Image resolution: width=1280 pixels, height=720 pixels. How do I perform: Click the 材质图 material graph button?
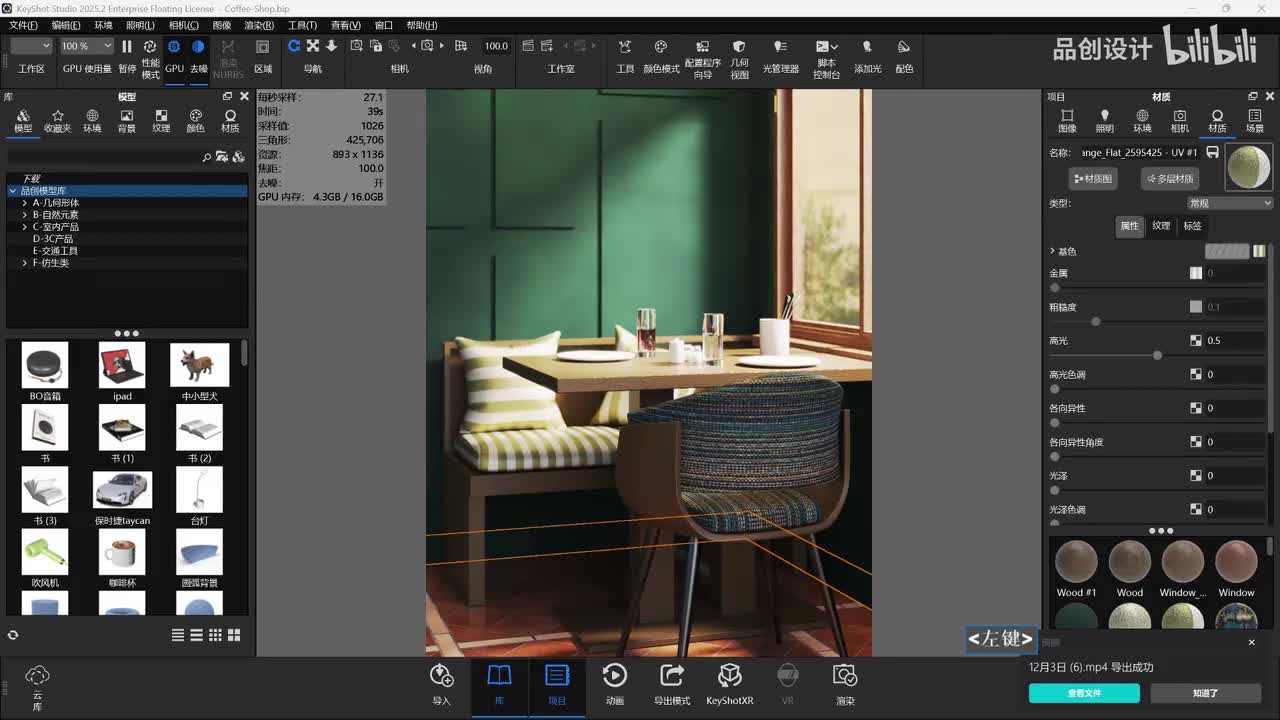pyautogui.click(x=1093, y=179)
